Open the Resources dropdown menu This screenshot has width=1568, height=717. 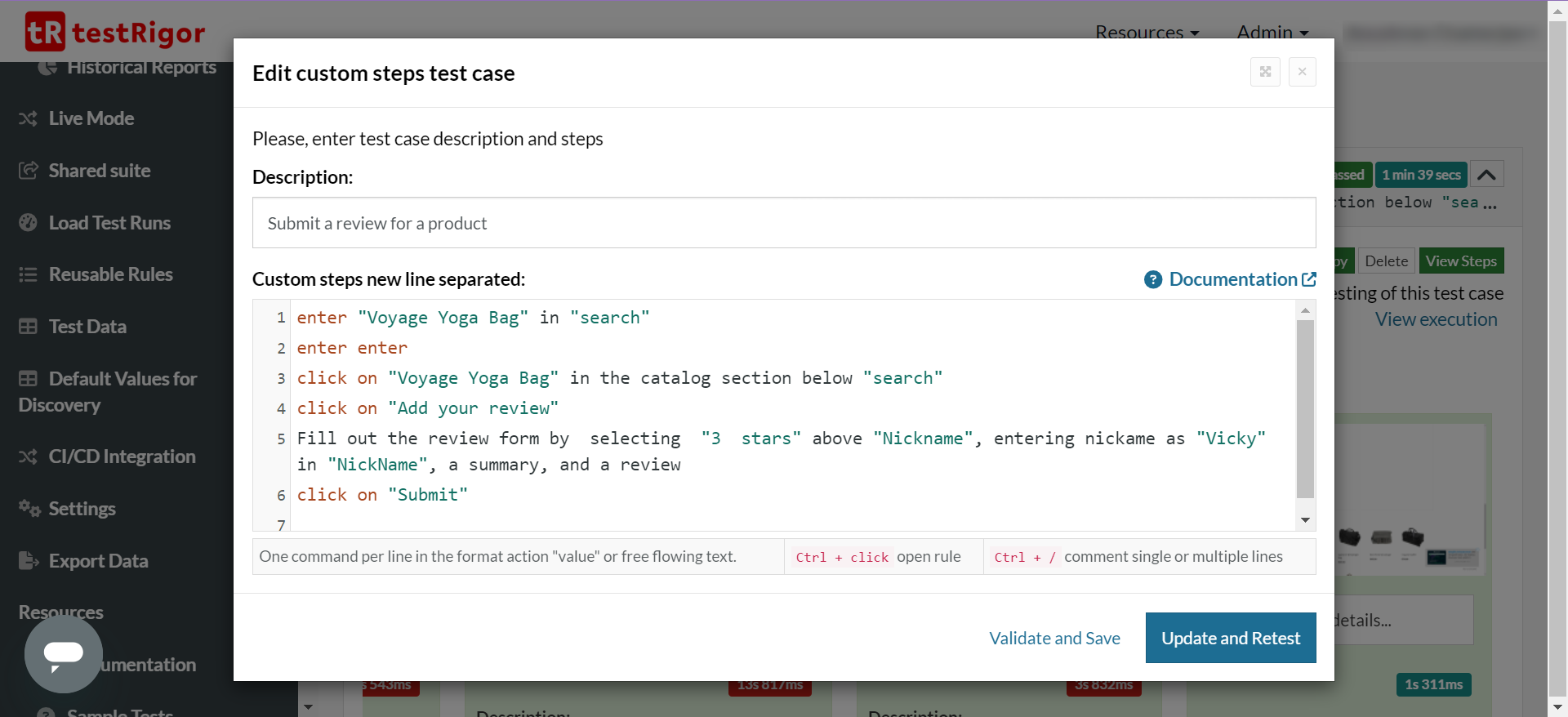[x=1147, y=33]
